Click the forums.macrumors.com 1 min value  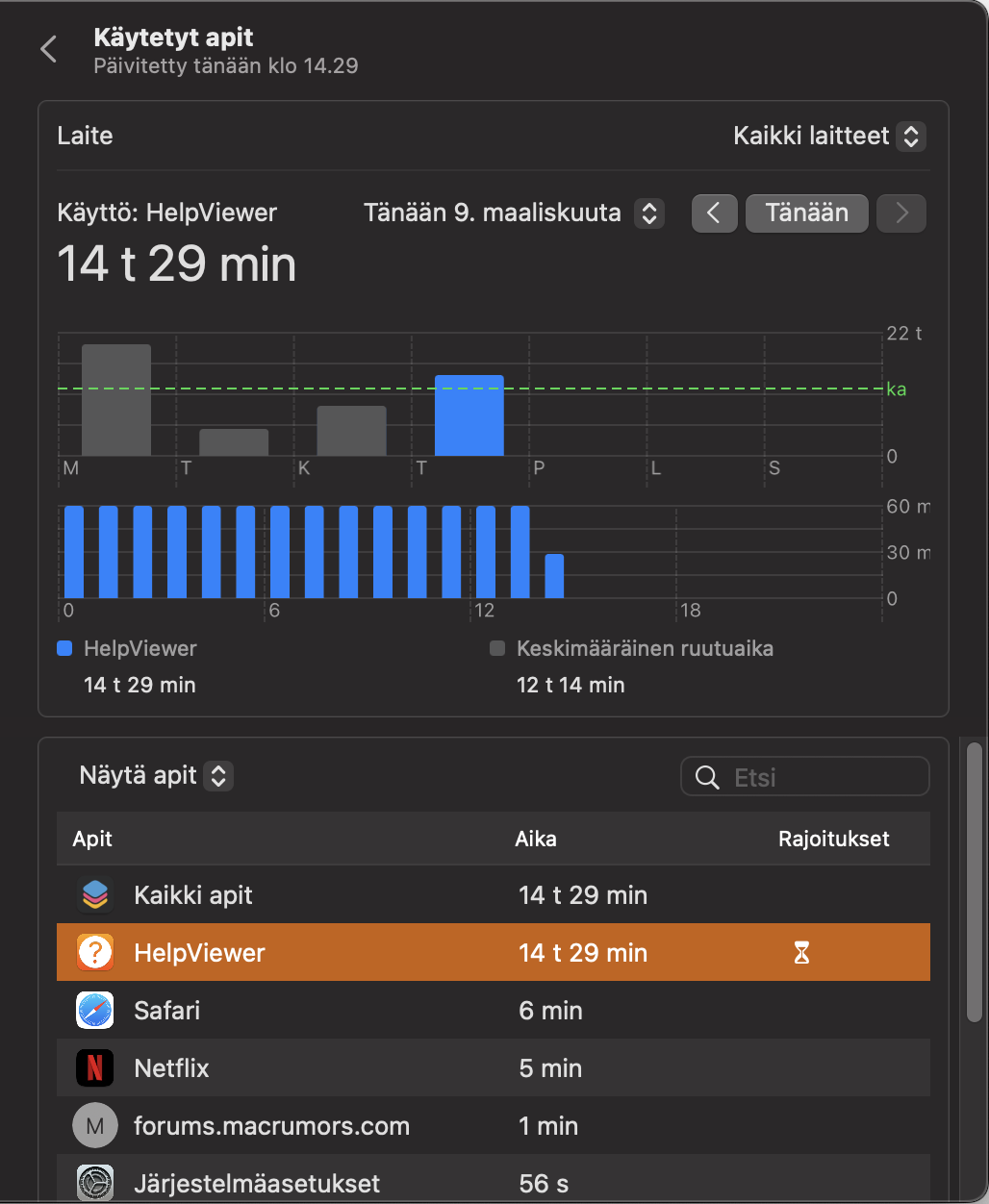tap(548, 1125)
